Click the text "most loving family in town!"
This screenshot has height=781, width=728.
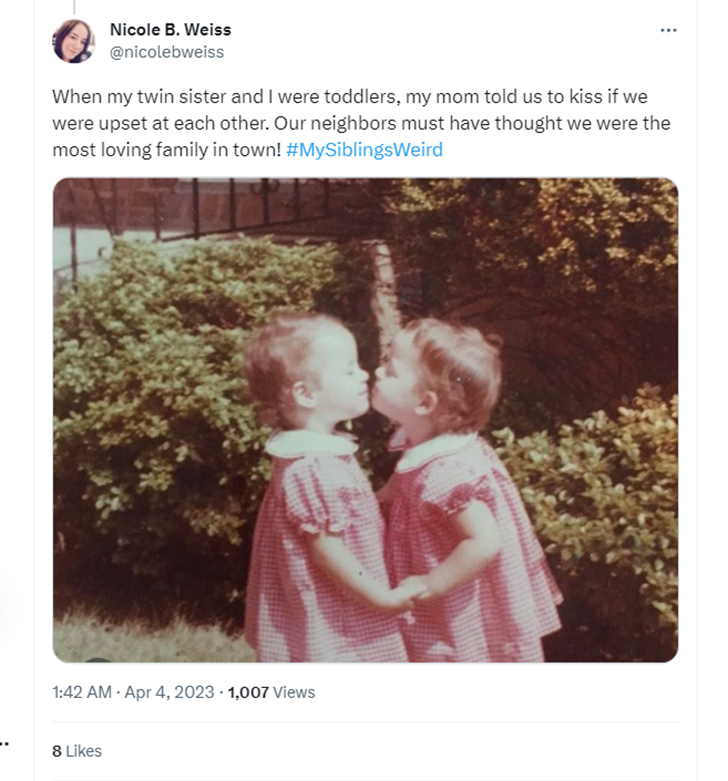[x=167, y=150]
